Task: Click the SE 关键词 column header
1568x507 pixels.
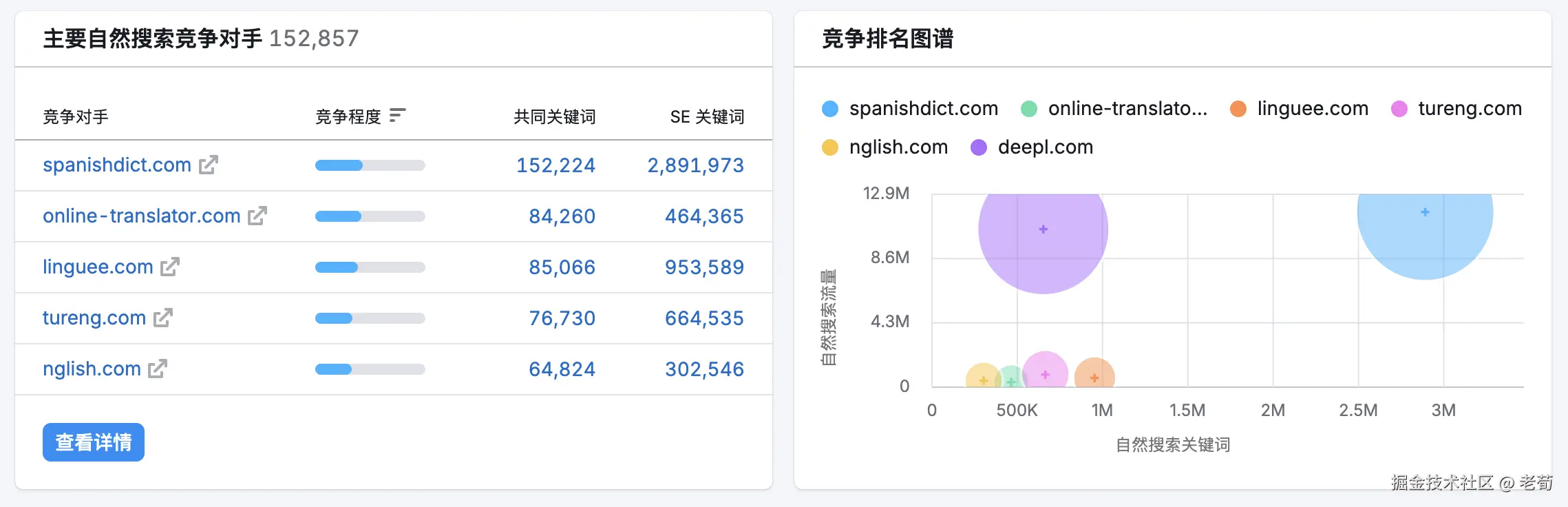Action: point(708,116)
